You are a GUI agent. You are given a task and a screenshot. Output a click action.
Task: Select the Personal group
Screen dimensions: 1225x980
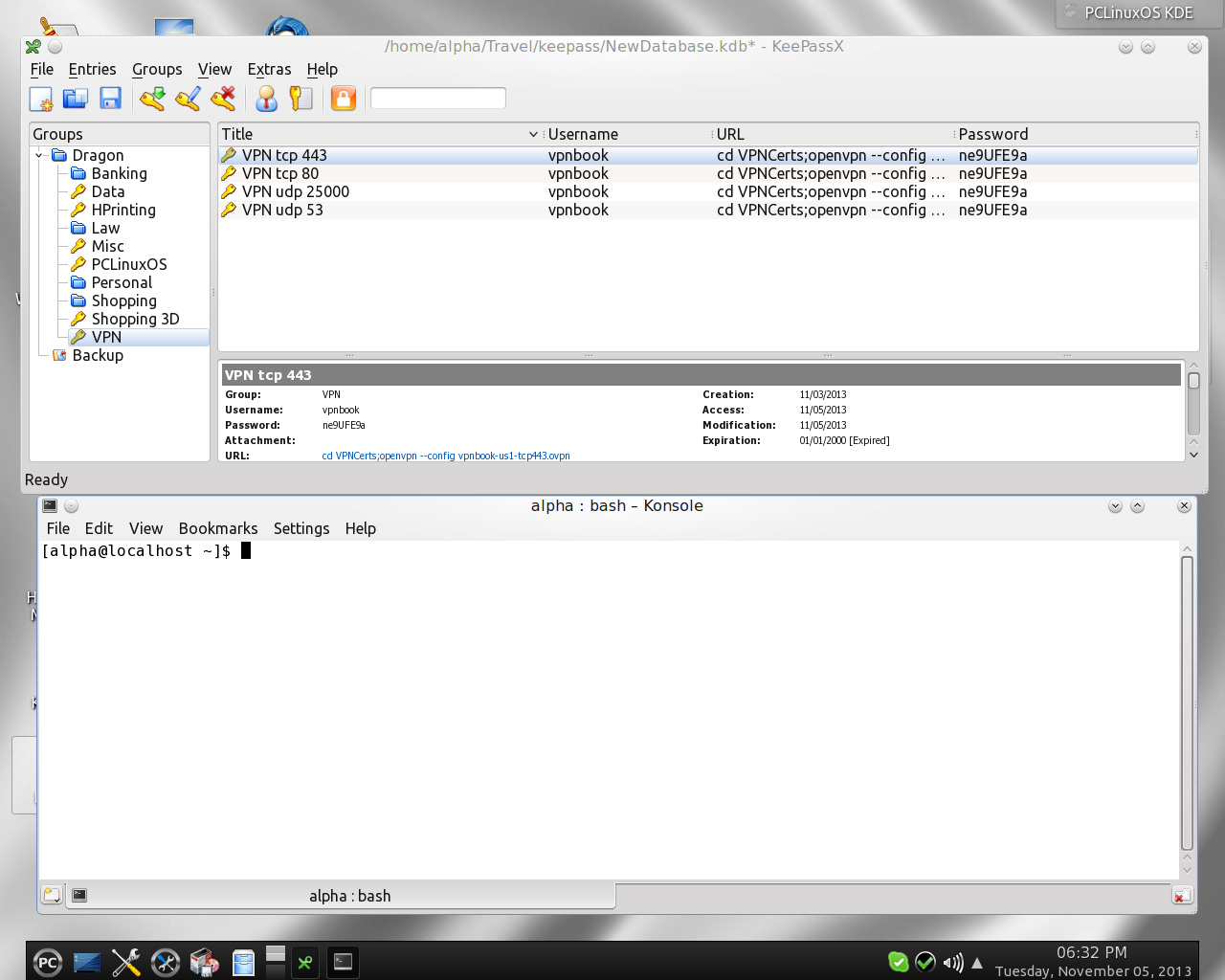[122, 282]
